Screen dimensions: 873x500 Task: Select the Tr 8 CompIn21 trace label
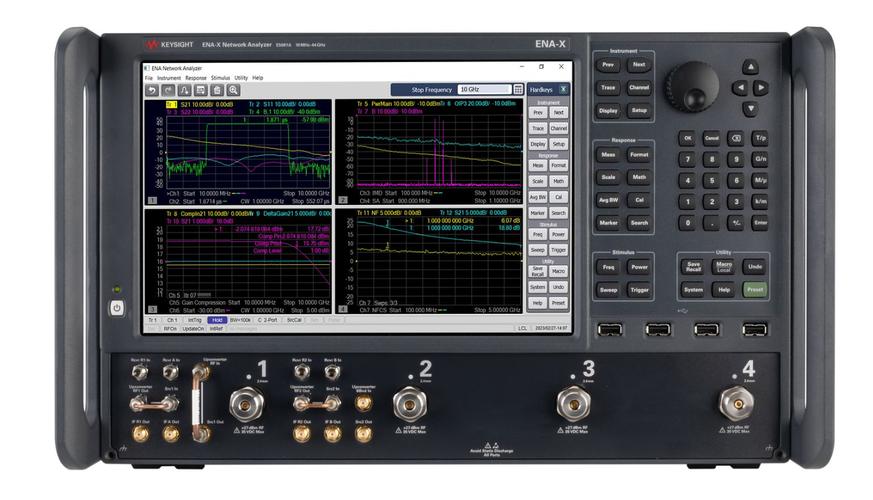pyautogui.click(x=209, y=213)
